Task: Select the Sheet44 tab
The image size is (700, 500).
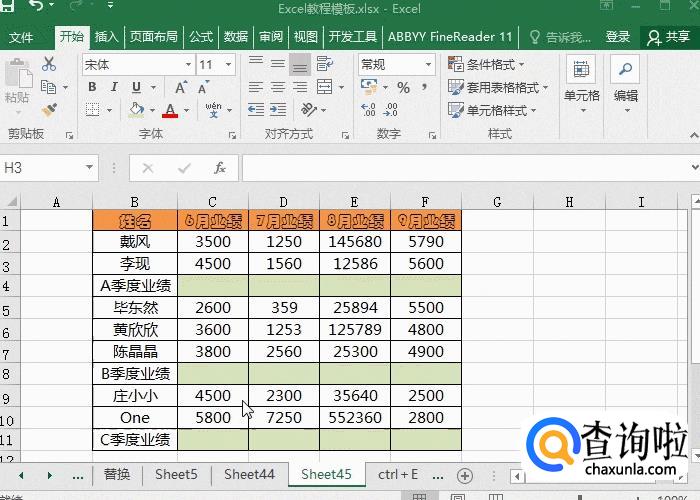Action: [x=249, y=474]
